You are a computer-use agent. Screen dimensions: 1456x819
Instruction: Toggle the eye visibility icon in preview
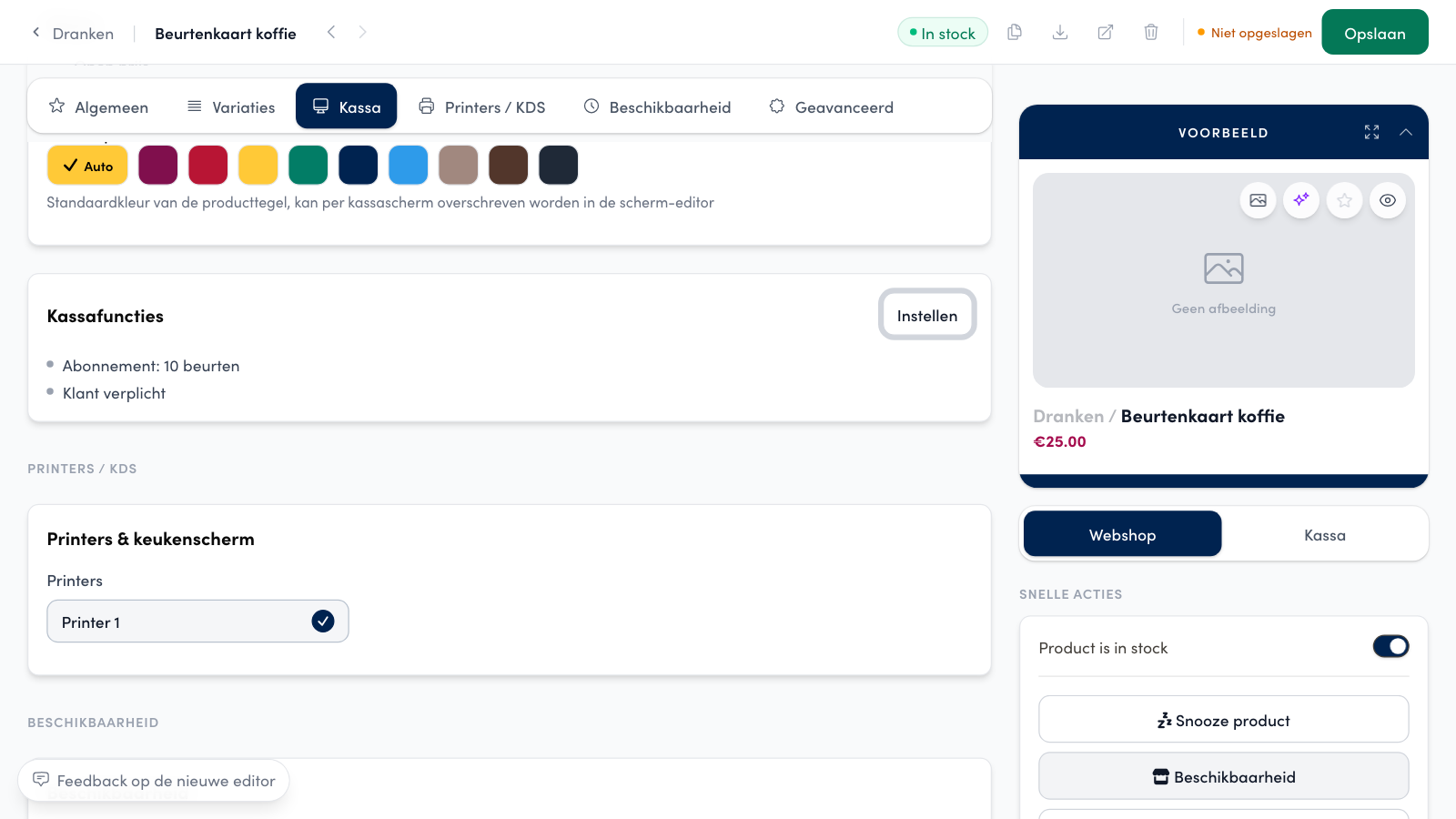click(1388, 200)
